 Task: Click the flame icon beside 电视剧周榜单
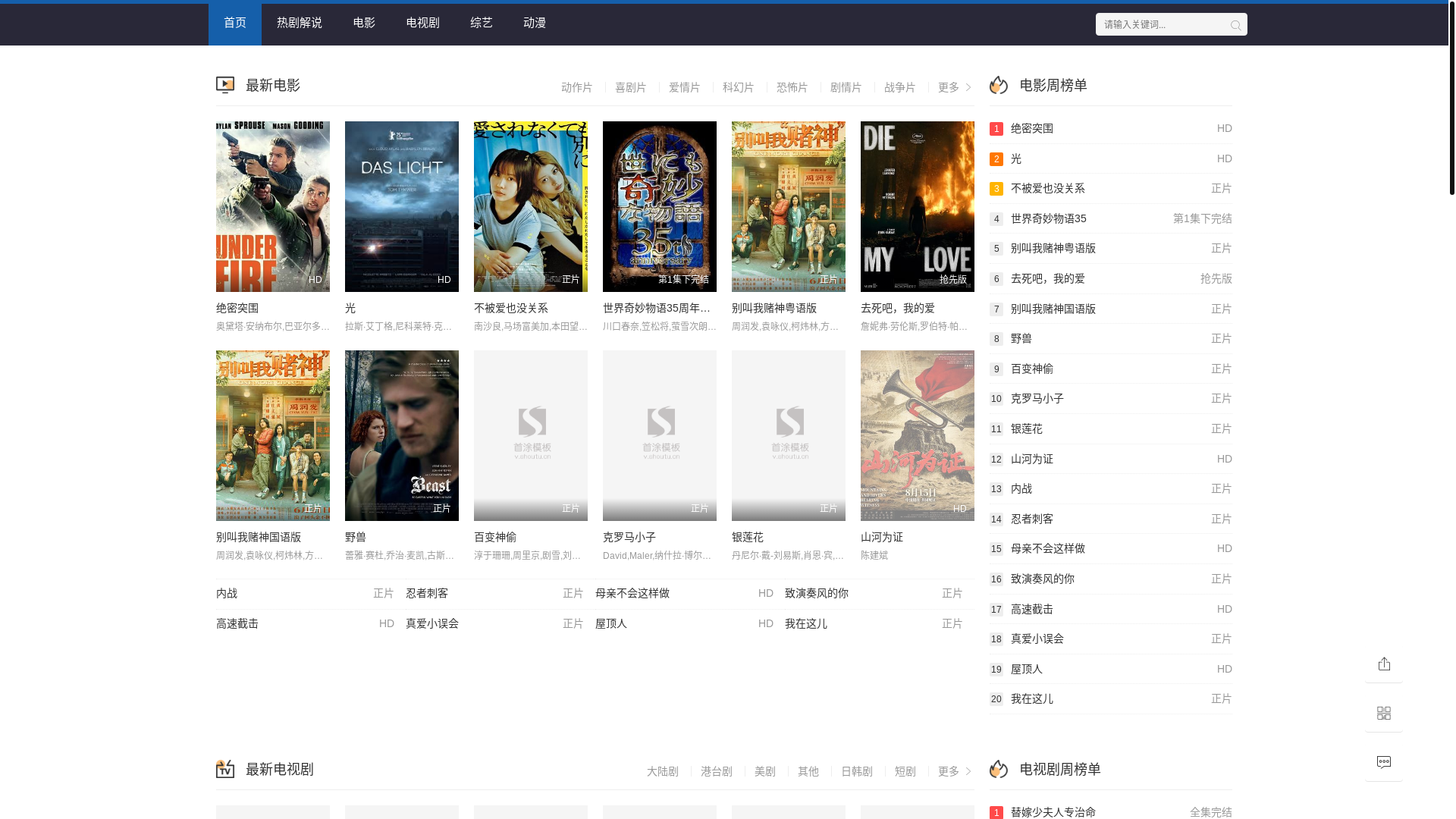click(999, 769)
